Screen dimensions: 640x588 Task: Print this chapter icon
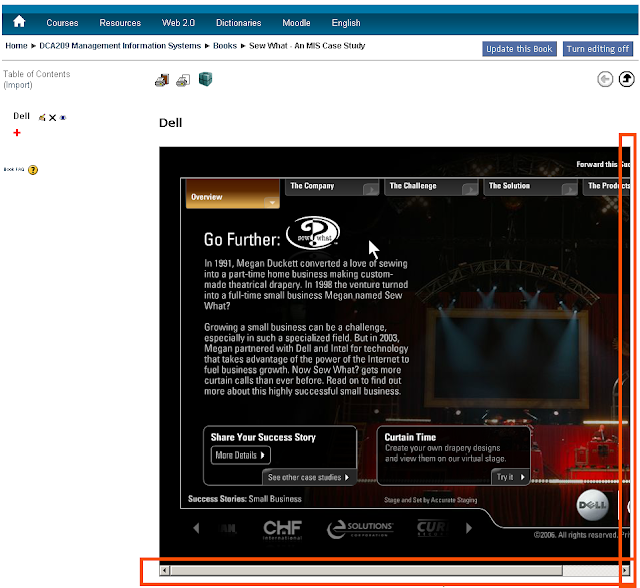183,80
